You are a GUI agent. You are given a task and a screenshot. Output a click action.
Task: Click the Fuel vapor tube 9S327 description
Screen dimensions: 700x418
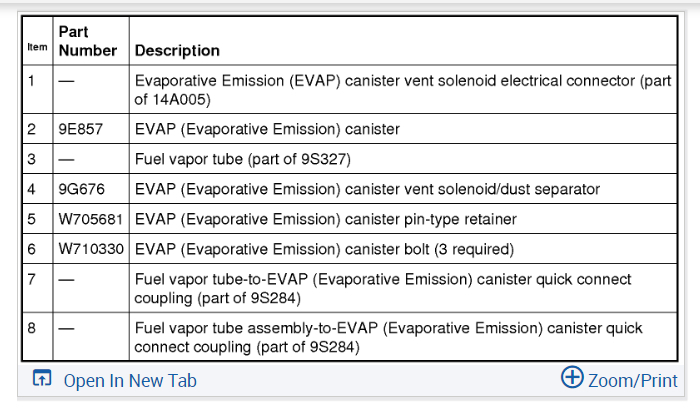(241, 159)
